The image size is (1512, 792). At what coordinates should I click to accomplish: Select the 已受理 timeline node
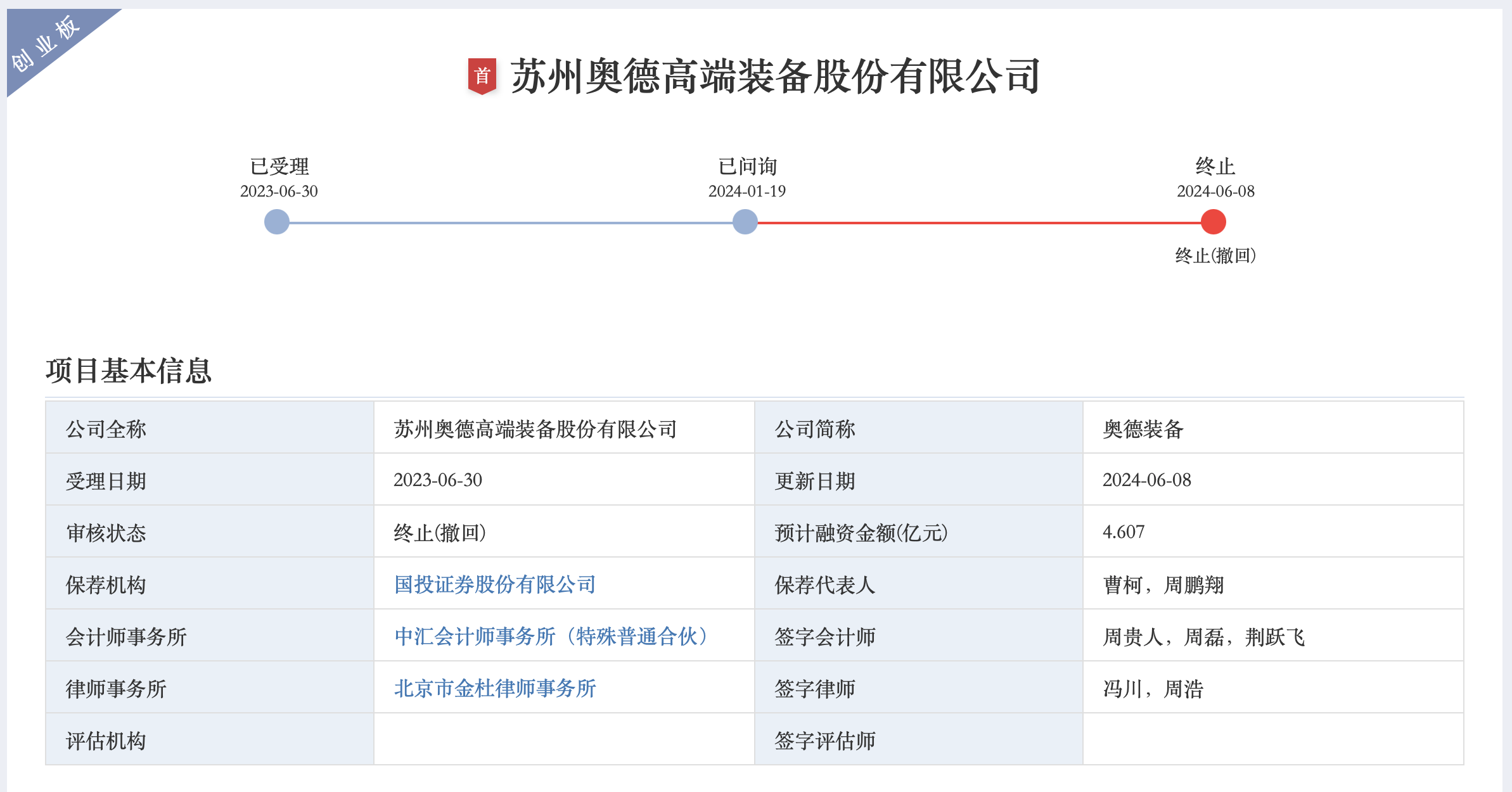tap(277, 222)
